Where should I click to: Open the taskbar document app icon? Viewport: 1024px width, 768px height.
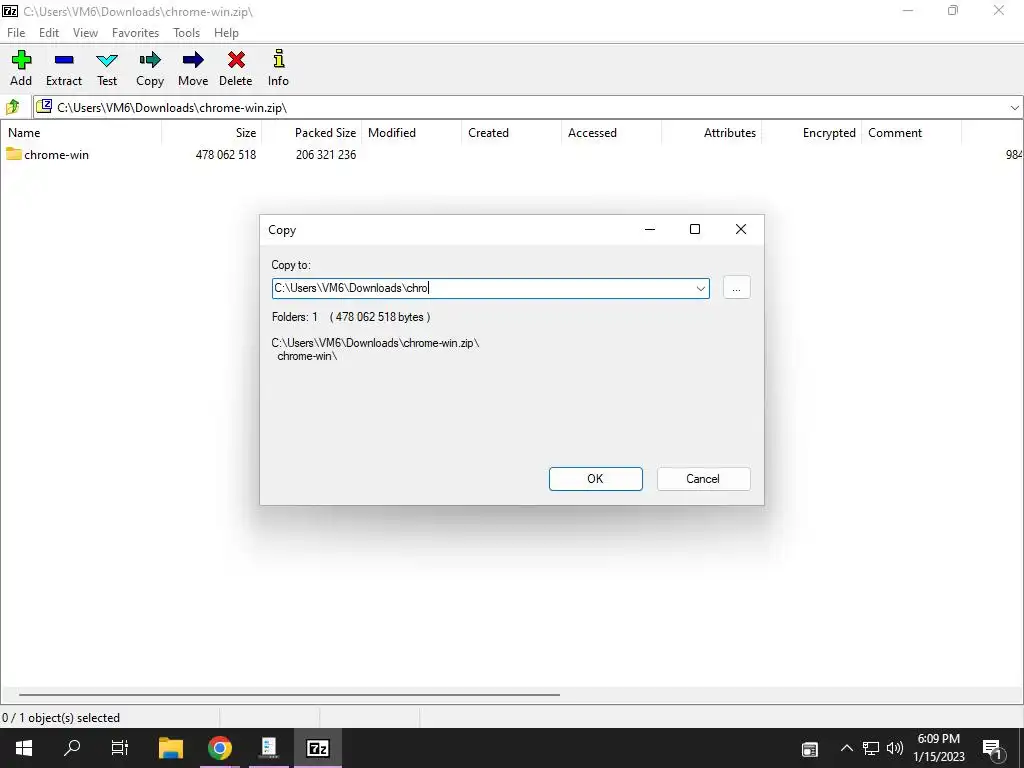click(268, 748)
